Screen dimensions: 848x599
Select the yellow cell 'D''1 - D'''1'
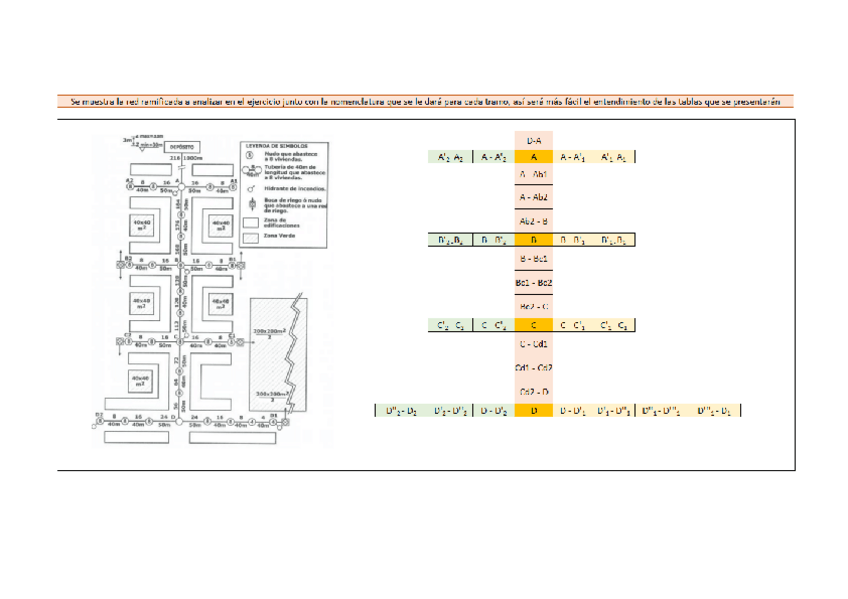660,411
